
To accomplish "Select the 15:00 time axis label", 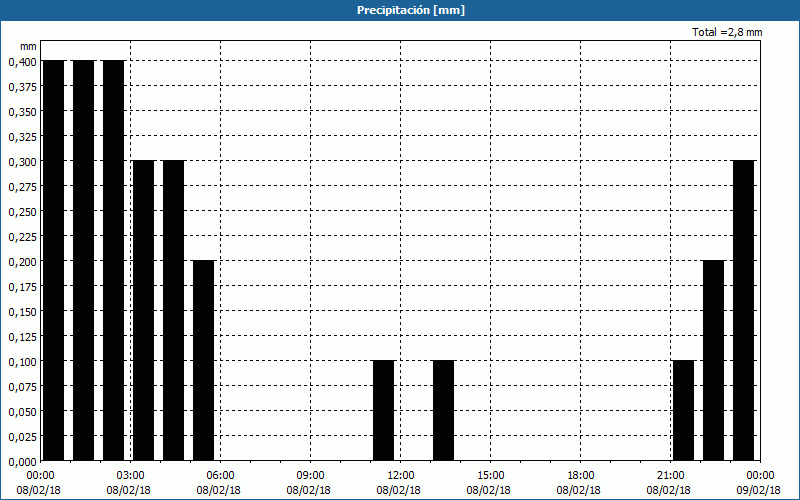I will 490,475.
